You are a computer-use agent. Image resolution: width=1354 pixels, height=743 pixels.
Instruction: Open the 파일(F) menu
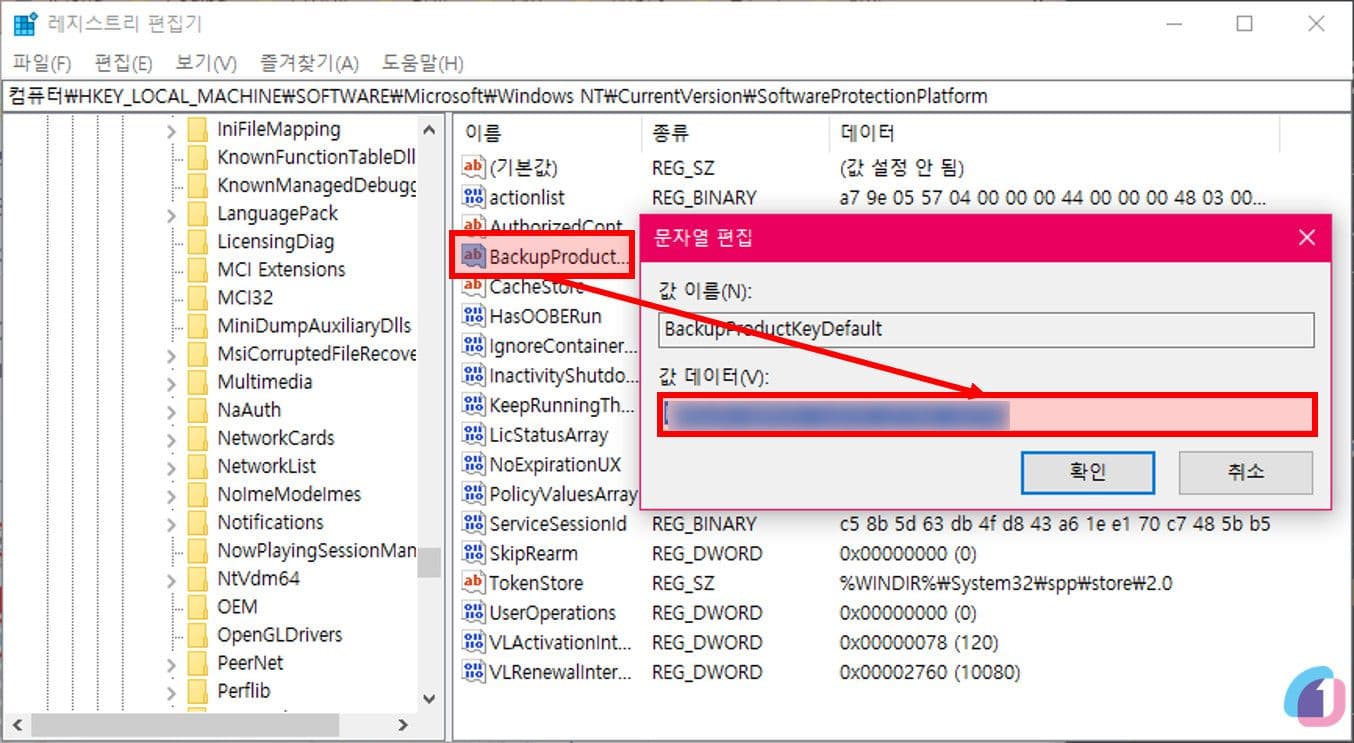[42, 63]
